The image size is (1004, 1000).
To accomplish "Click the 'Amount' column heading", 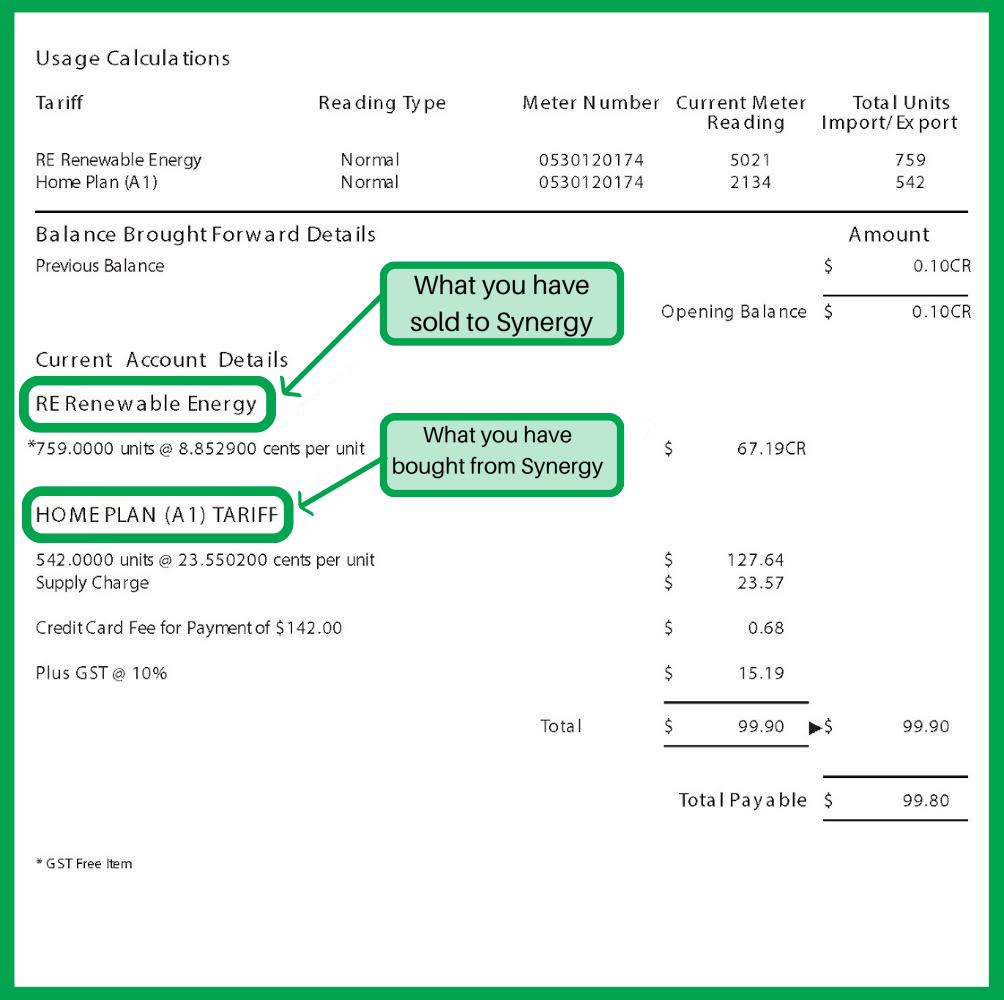I will [889, 234].
